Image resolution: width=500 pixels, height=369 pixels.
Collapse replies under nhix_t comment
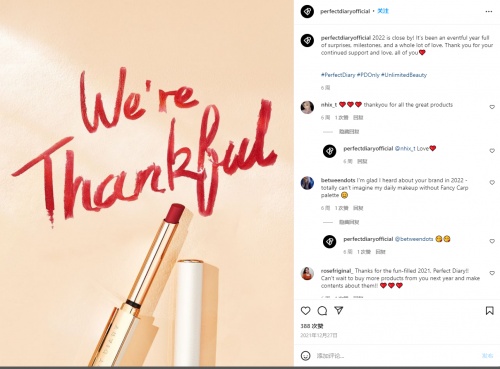tap(349, 132)
